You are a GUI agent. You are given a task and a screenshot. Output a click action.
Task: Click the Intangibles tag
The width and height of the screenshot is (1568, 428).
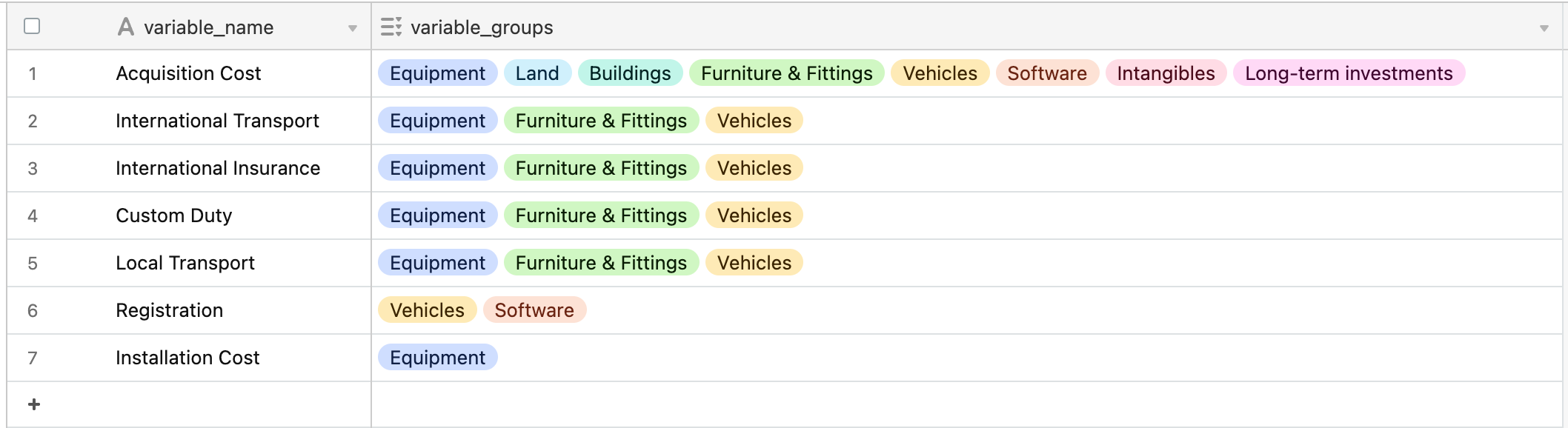coord(1166,73)
